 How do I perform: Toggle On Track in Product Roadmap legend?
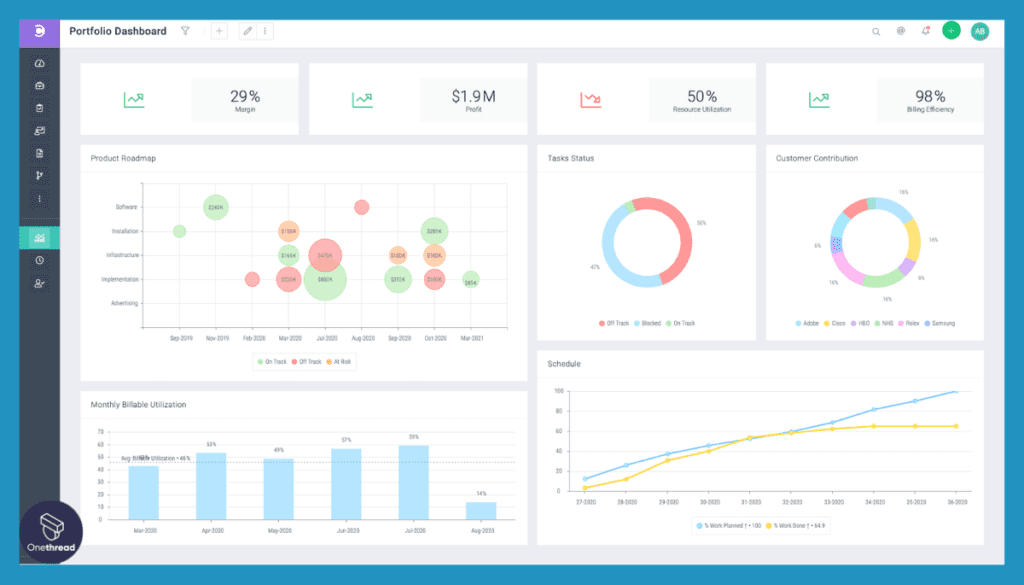(272, 362)
